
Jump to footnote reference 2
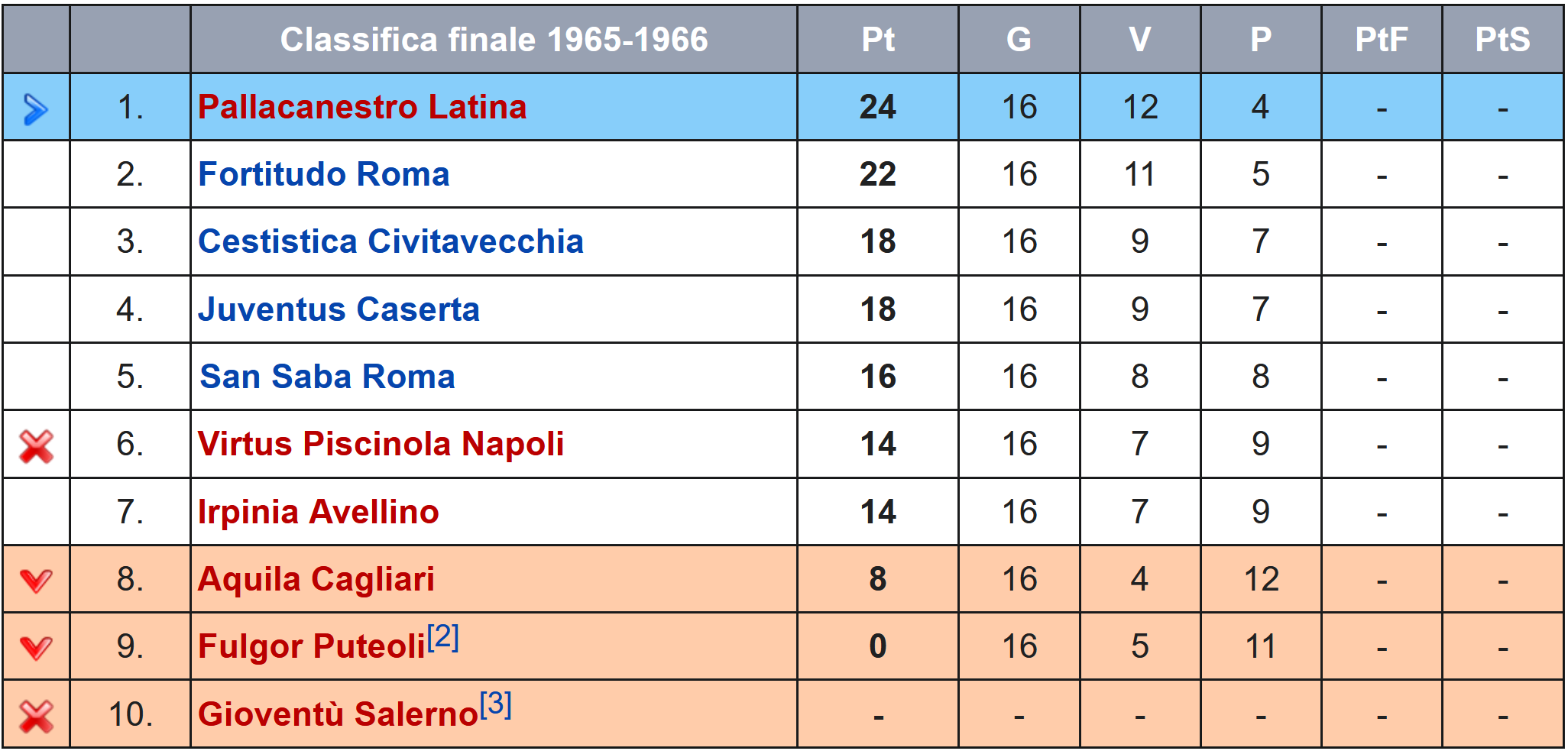click(x=442, y=636)
